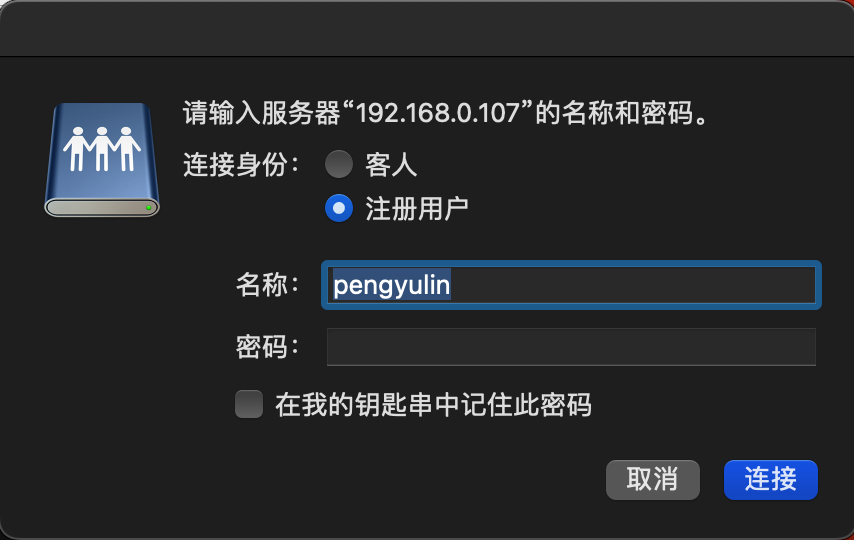Click the three people figures on server icon
Viewport: 854px width, 540px height.
(x=101, y=149)
